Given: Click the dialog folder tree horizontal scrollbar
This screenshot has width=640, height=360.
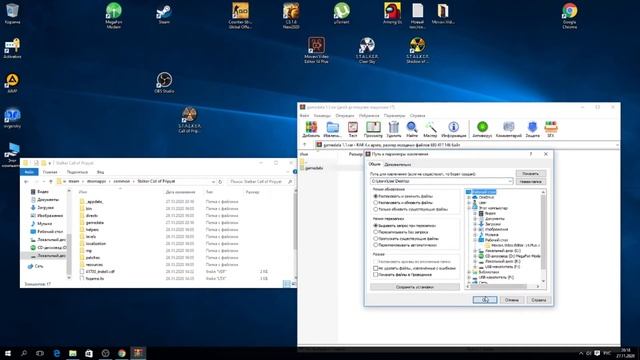Looking at the screenshot, I should [x=503, y=287].
